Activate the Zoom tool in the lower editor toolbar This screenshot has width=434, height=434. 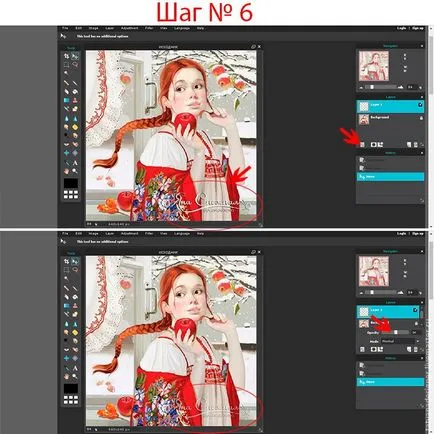tap(75, 376)
